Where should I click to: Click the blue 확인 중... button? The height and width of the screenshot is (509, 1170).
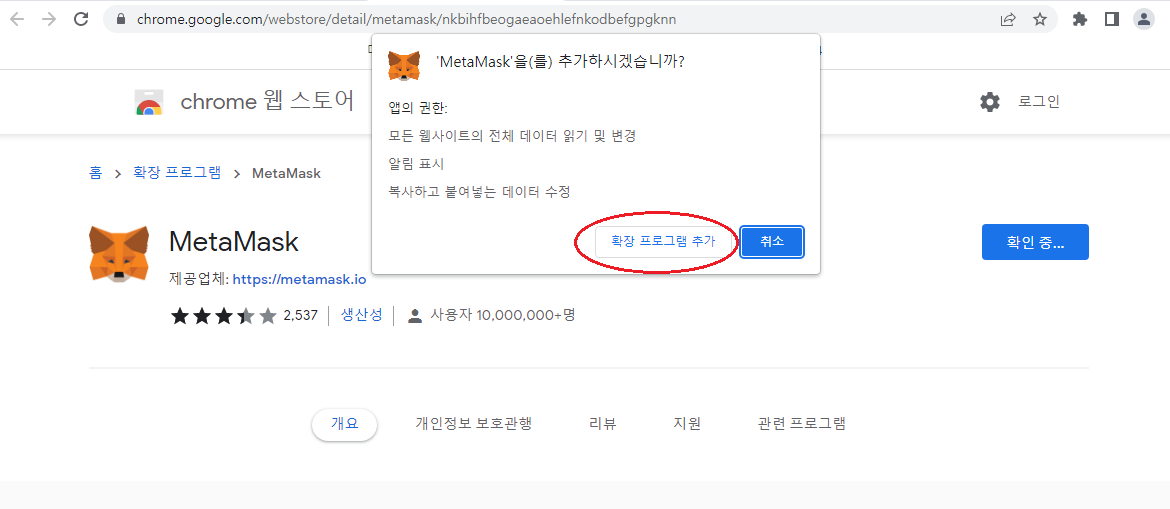point(1035,242)
